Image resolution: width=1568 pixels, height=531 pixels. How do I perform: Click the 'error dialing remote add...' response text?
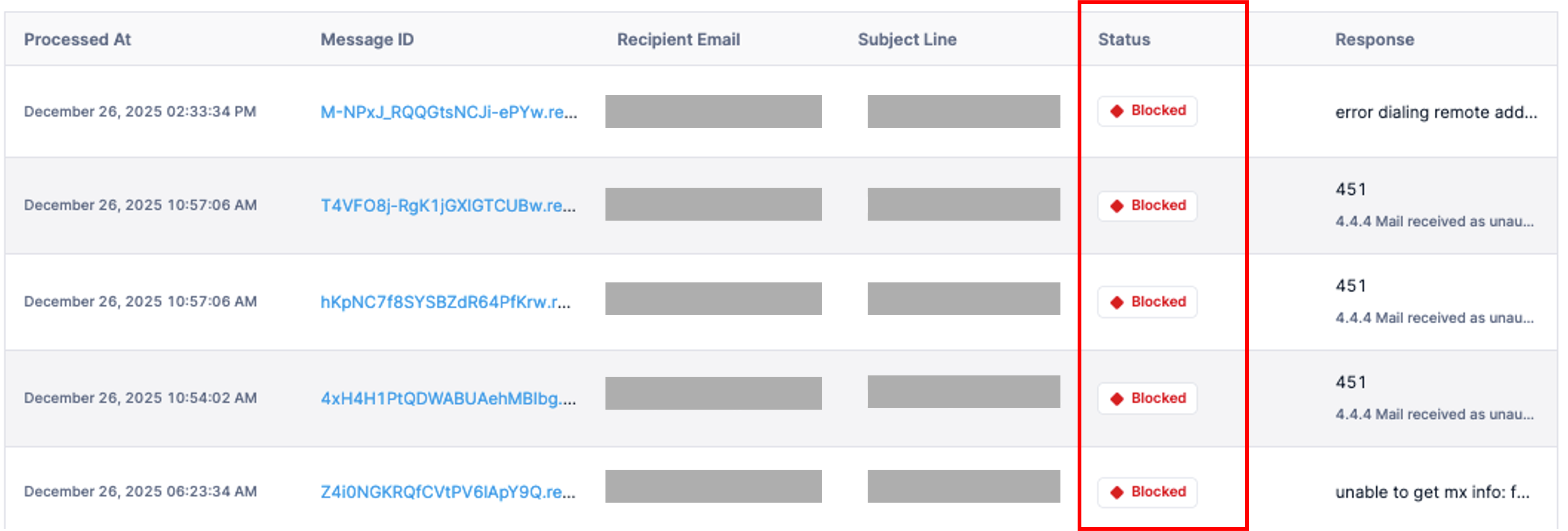click(1435, 112)
